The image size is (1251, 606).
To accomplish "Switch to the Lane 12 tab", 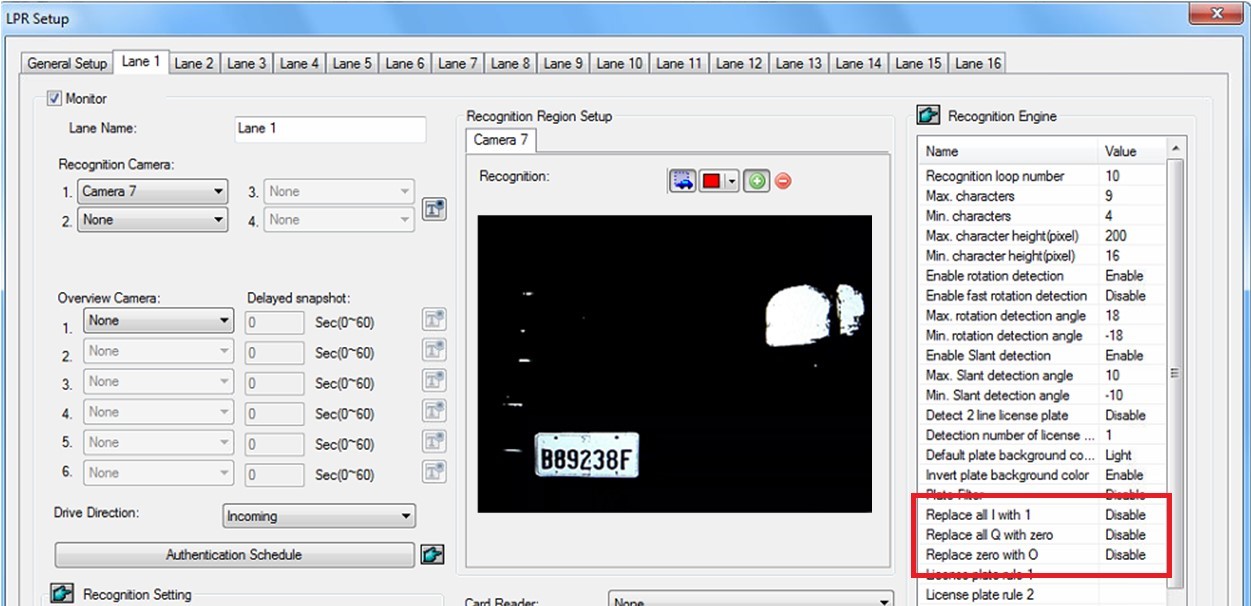I will (x=738, y=63).
